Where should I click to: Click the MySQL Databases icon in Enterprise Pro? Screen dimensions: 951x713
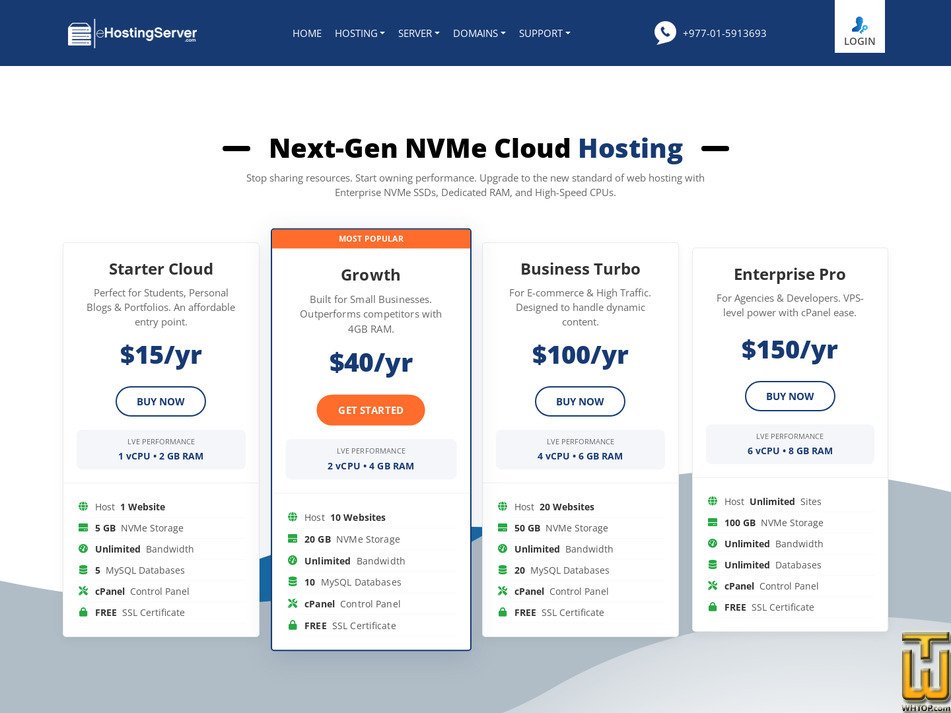(714, 564)
